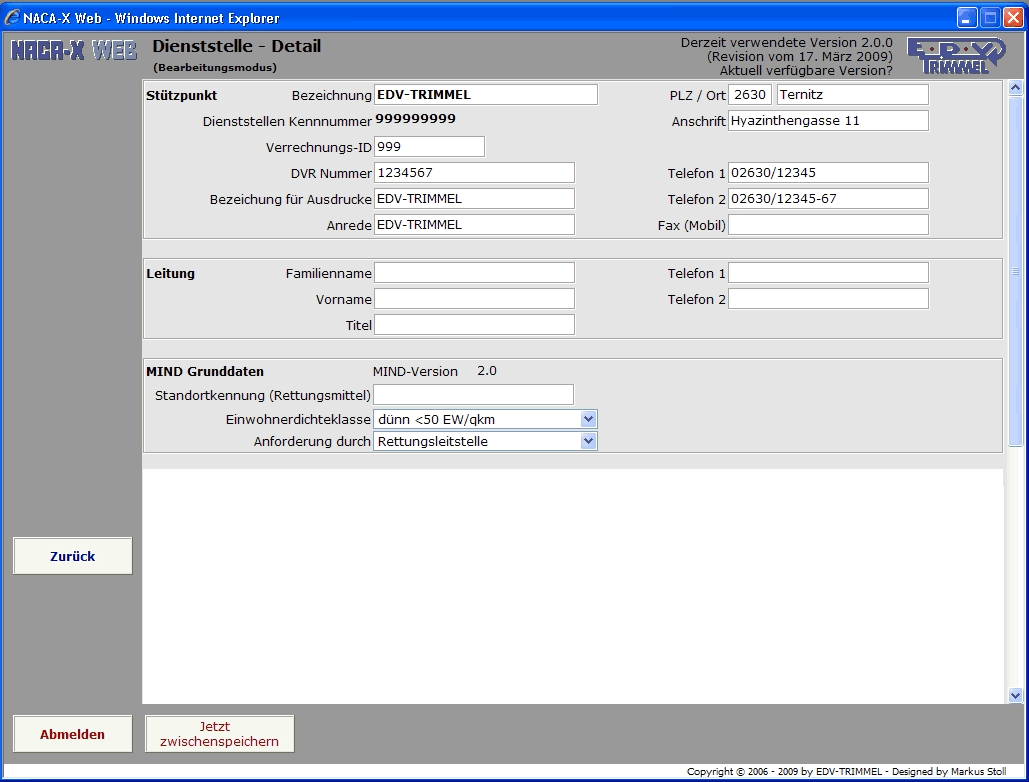Click the empty Leitung Telefon 1 field
The width and height of the screenshot is (1029, 782).
828,273
